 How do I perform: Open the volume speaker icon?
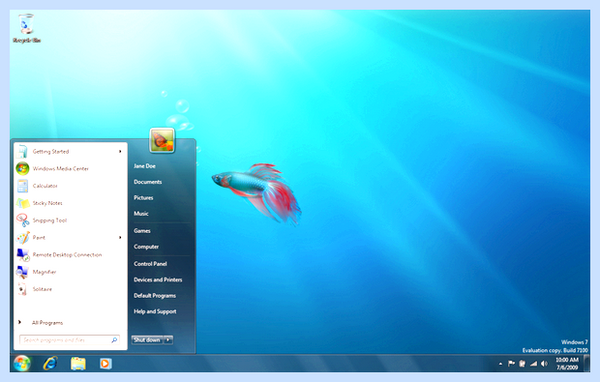(544, 364)
